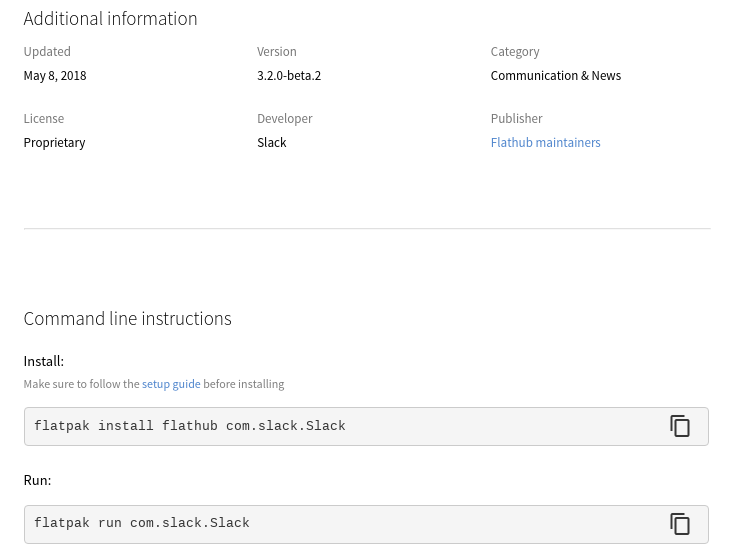The height and width of the screenshot is (558, 736).
Task: Click the install command text box
Action: coord(366,426)
